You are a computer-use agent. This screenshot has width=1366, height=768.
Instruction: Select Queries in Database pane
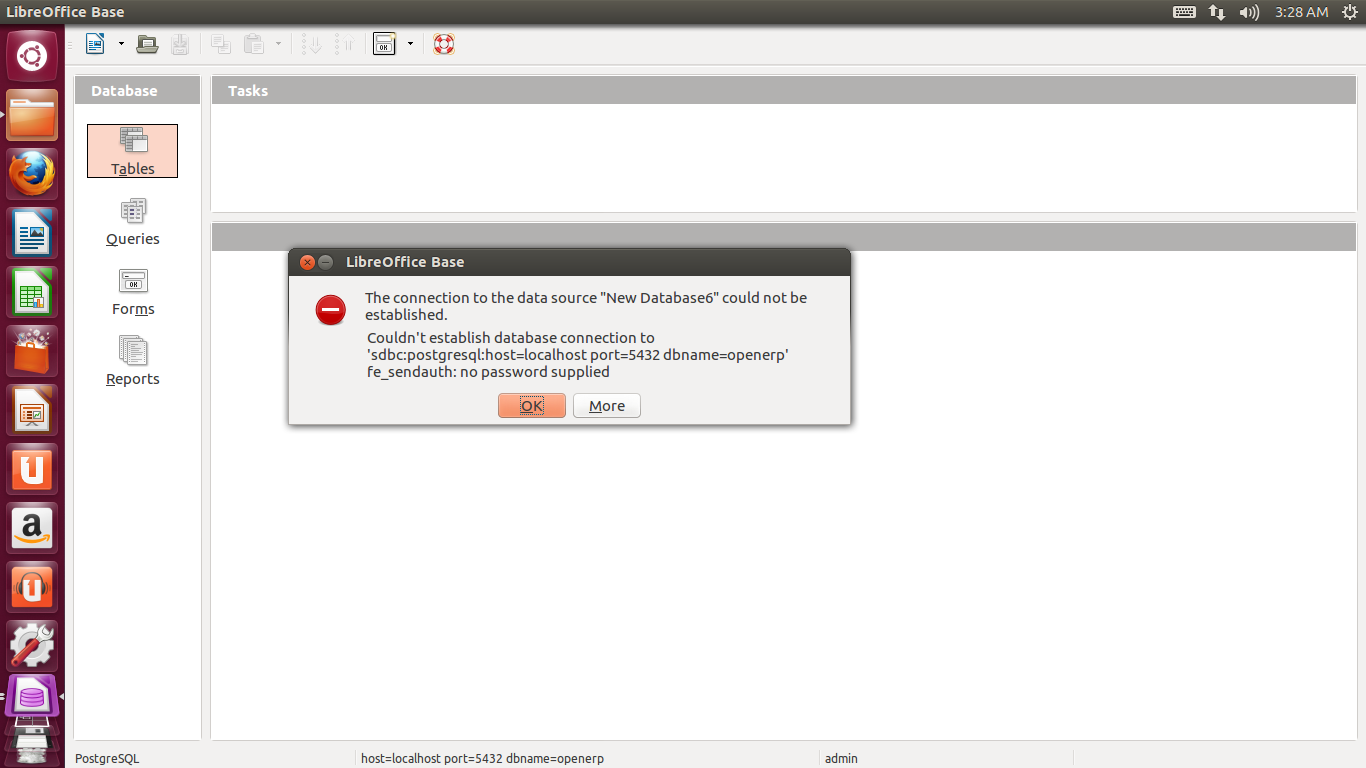pos(133,222)
